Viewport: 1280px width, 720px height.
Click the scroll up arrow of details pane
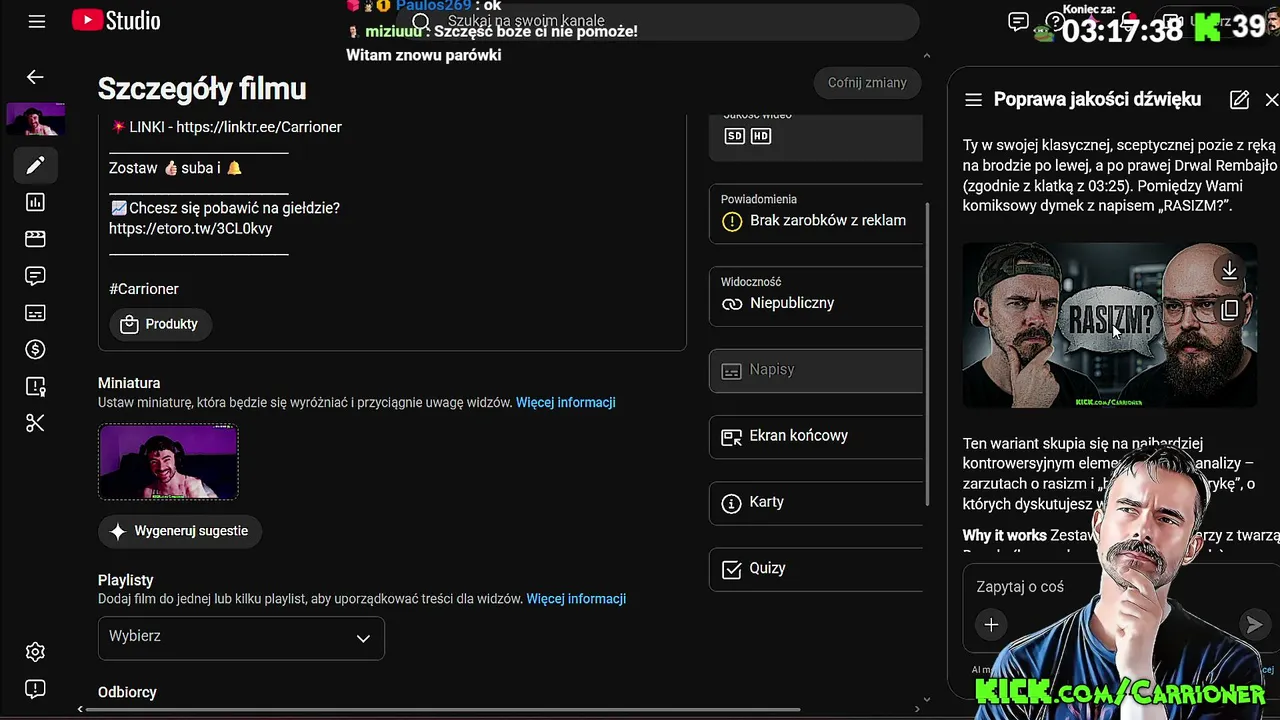[x=926, y=56]
